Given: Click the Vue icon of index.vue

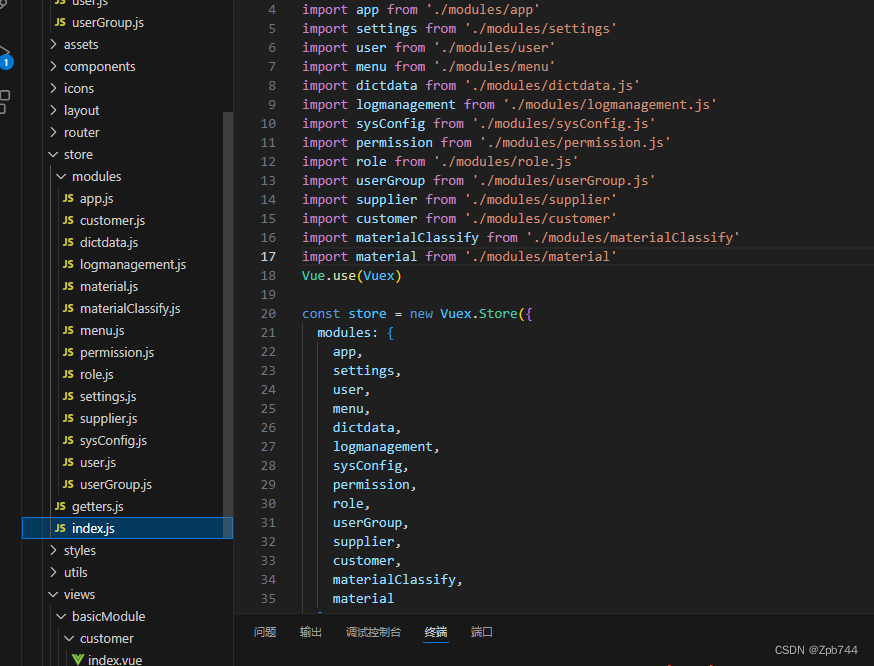Looking at the screenshot, I should click(x=77, y=660).
